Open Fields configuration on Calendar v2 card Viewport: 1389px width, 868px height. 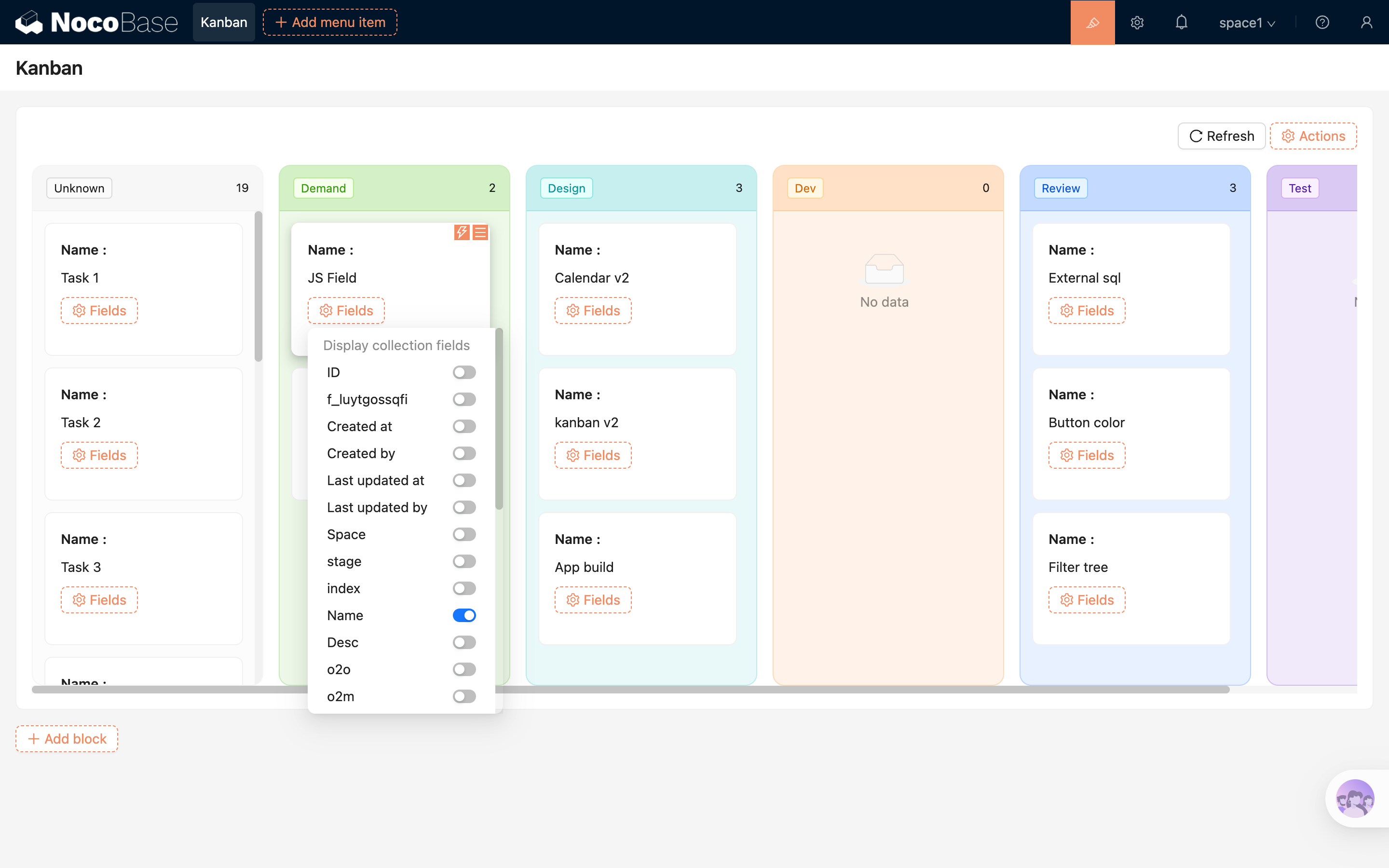[x=593, y=311]
